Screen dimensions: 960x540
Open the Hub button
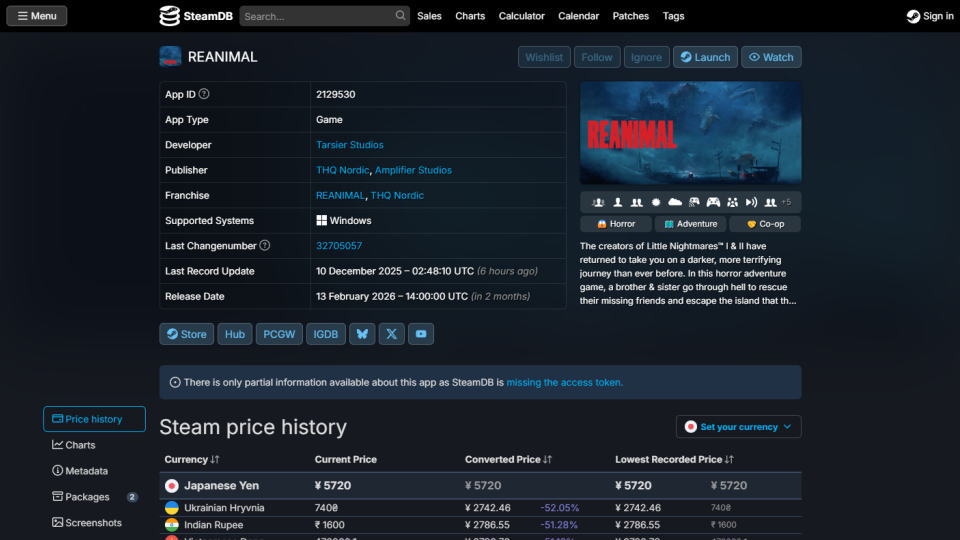point(234,334)
